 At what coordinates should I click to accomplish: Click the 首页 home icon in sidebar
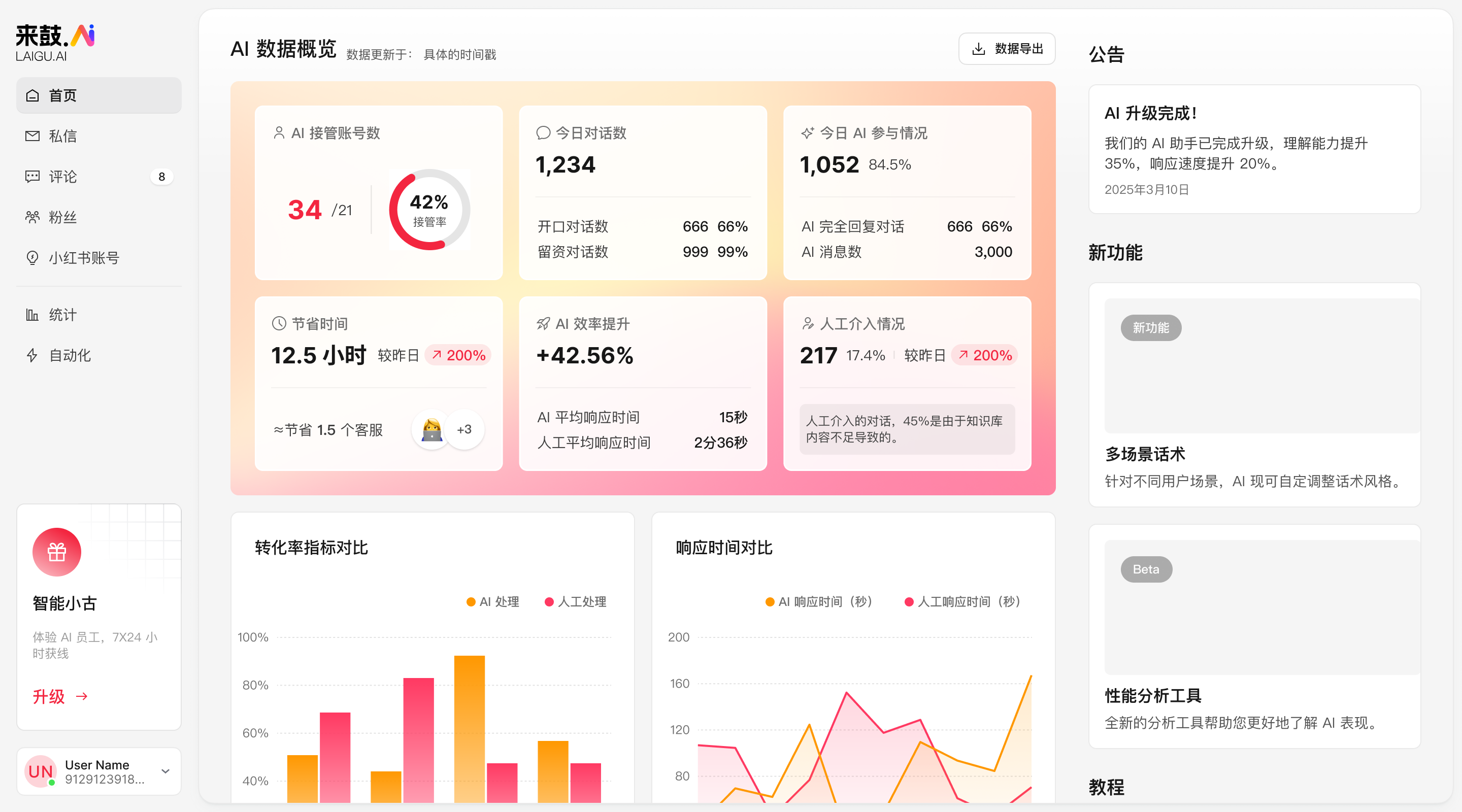[x=32, y=95]
